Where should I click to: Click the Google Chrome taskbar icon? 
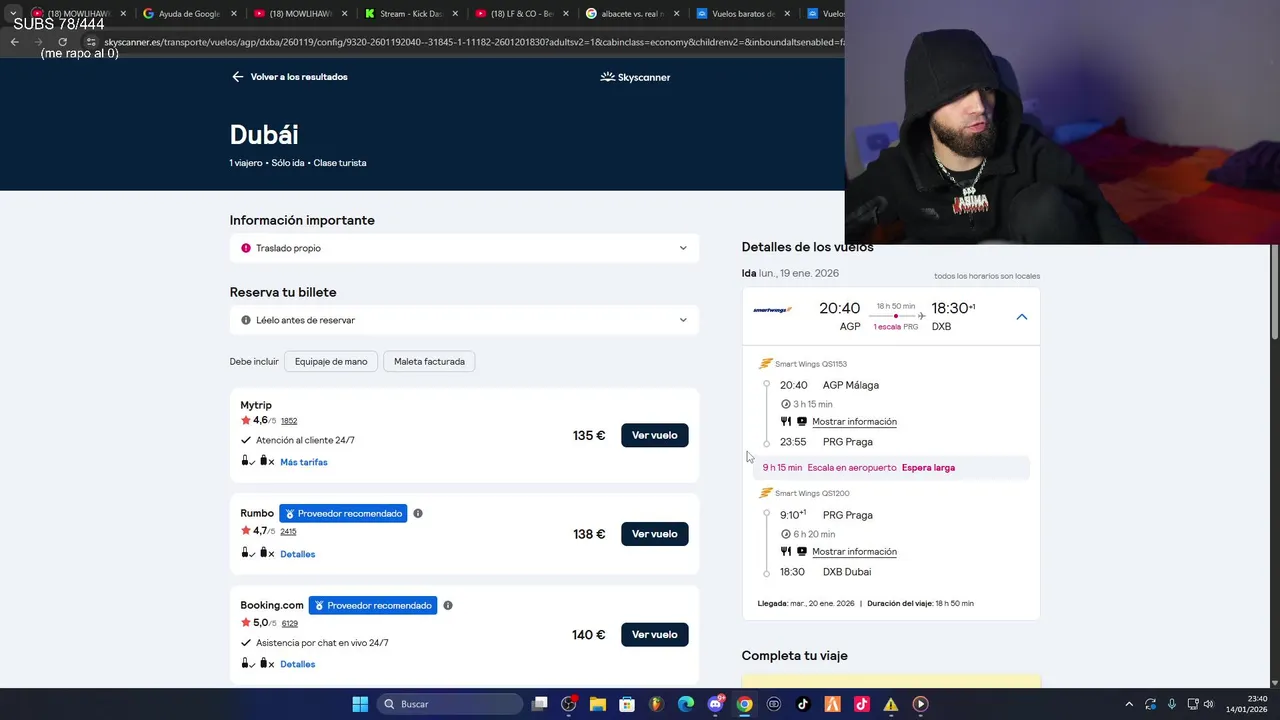click(745, 704)
